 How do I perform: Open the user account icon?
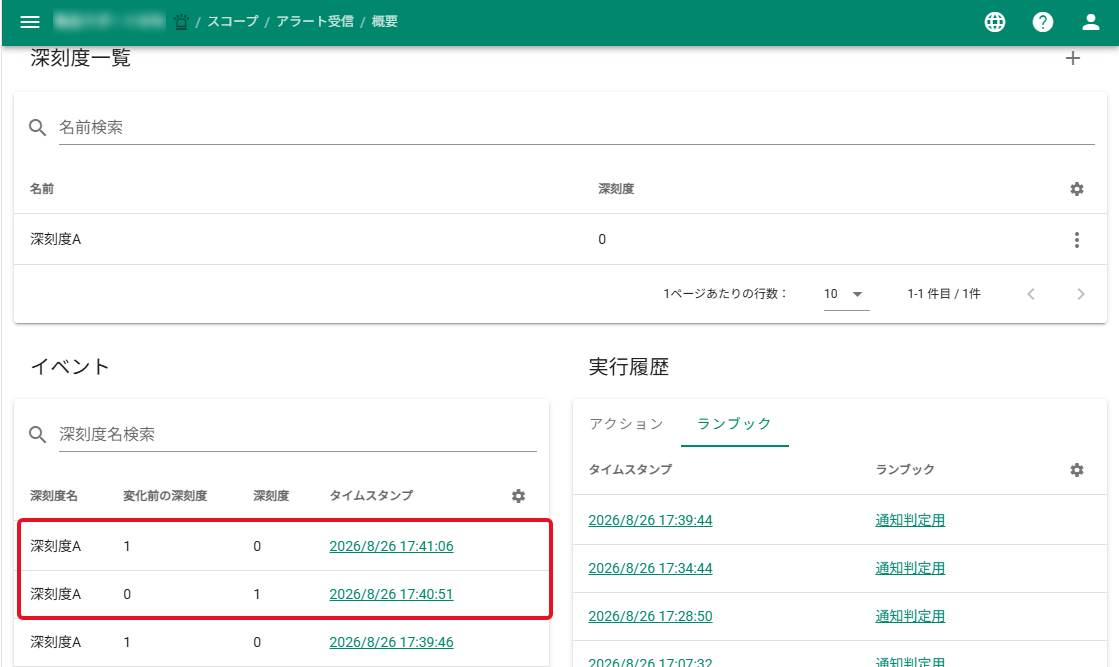(1090, 22)
